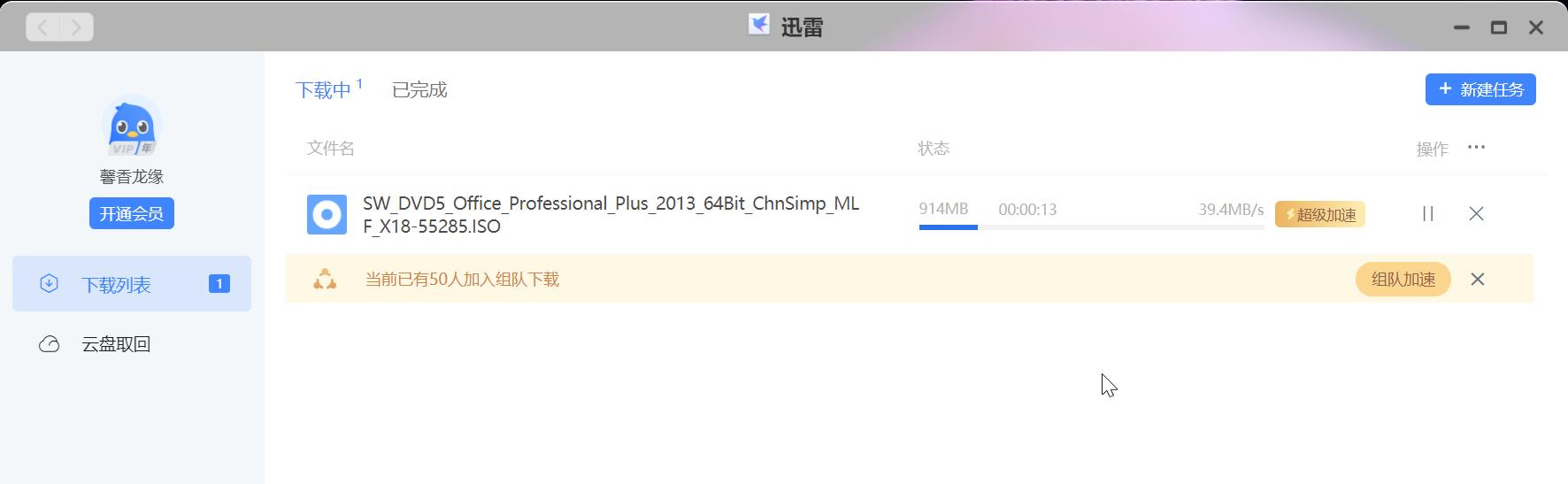Click the 状态 column header

coord(934,149)
